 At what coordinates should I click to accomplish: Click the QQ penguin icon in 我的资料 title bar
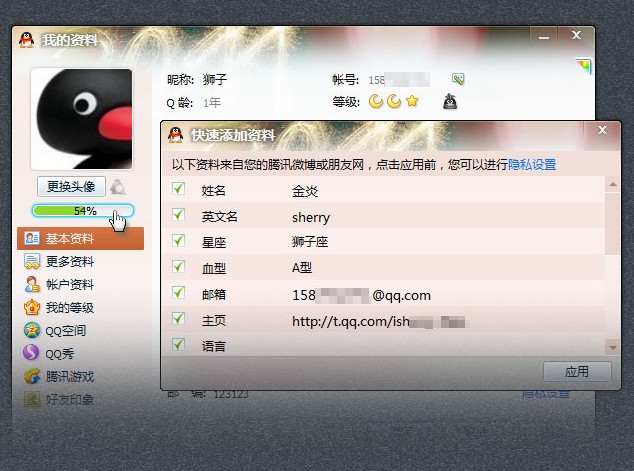26,40
